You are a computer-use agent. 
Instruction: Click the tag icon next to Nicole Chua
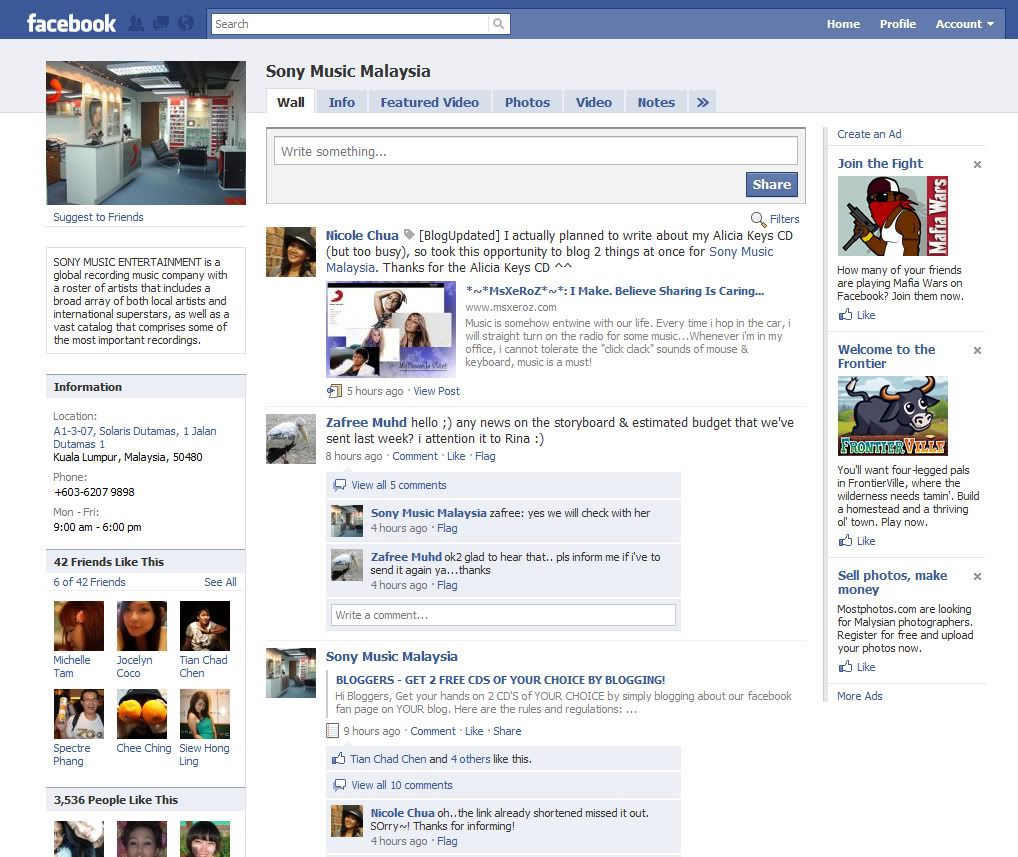[409, 234]
